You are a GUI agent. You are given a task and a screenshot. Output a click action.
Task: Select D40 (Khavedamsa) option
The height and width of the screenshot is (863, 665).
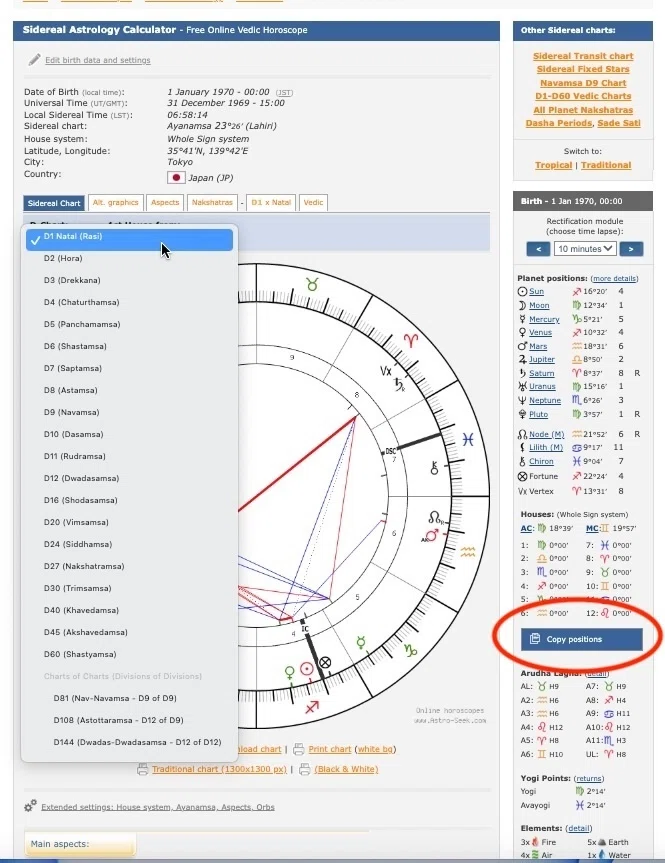pos(129,610)
